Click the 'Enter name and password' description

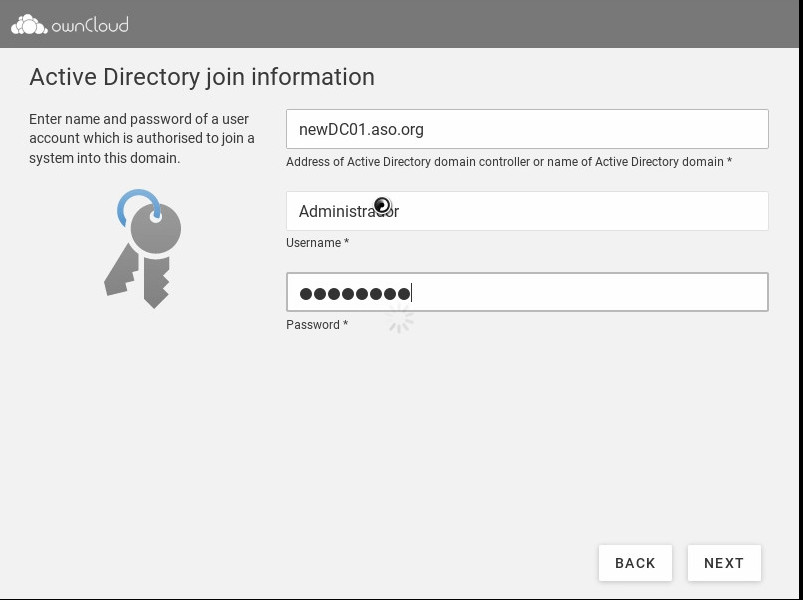tap(141, 138)
